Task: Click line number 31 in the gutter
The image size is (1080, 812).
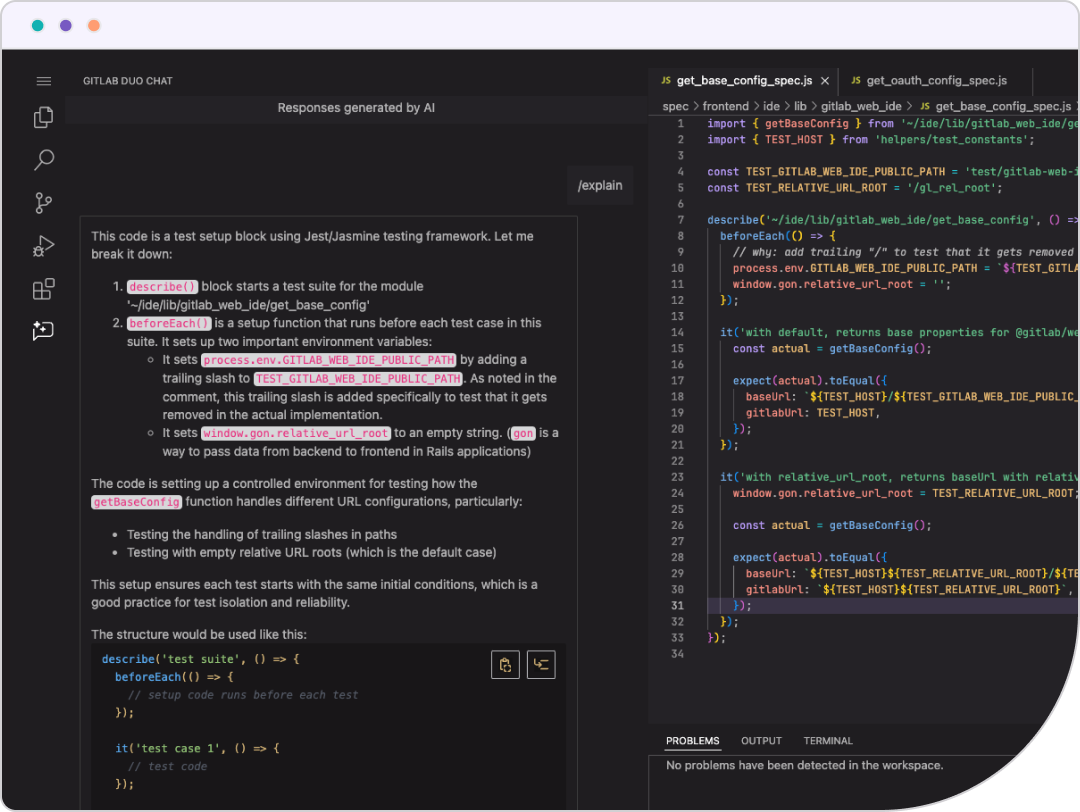Action: pos(677,605)
